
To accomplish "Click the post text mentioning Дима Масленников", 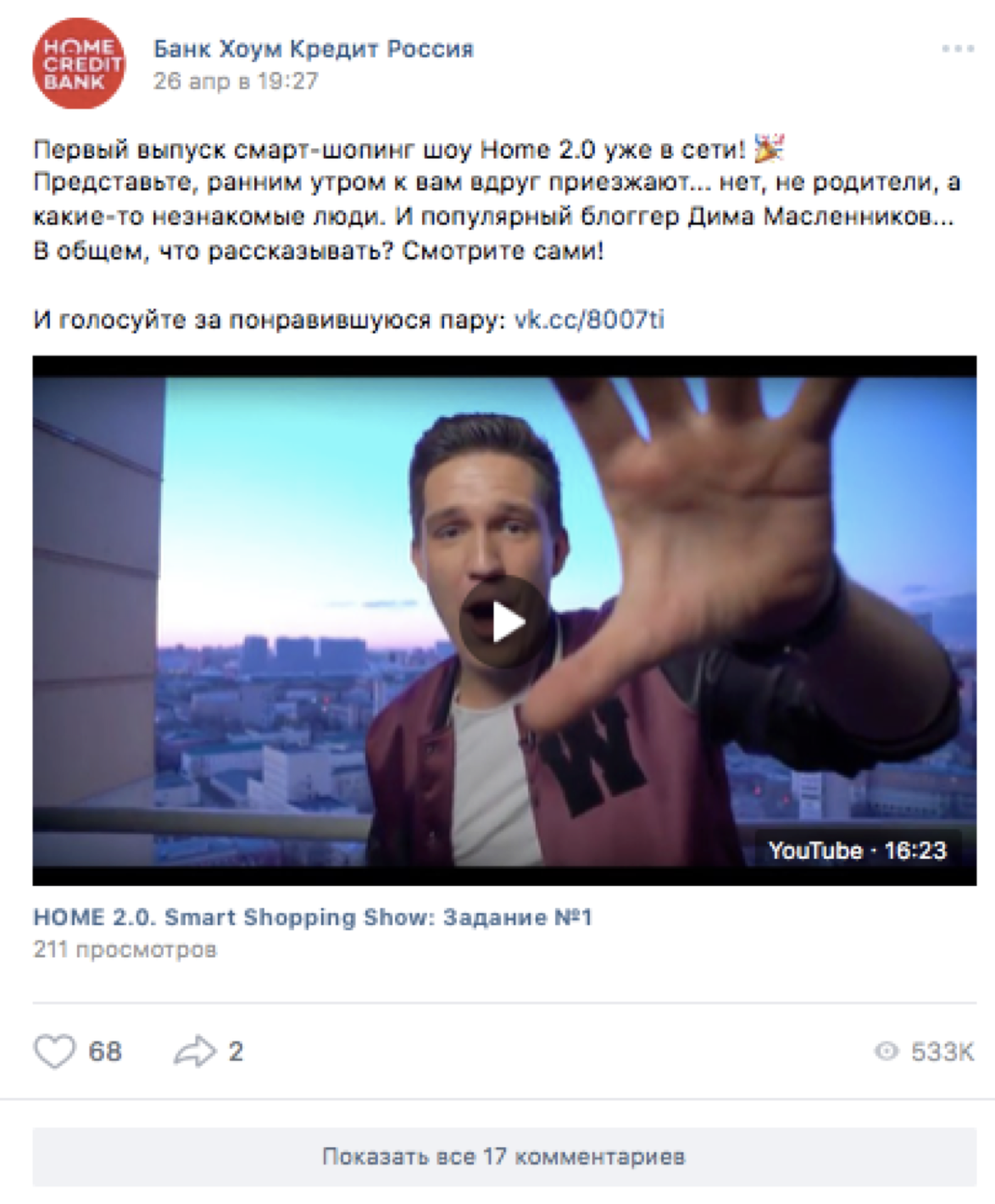I will (494, 217).
